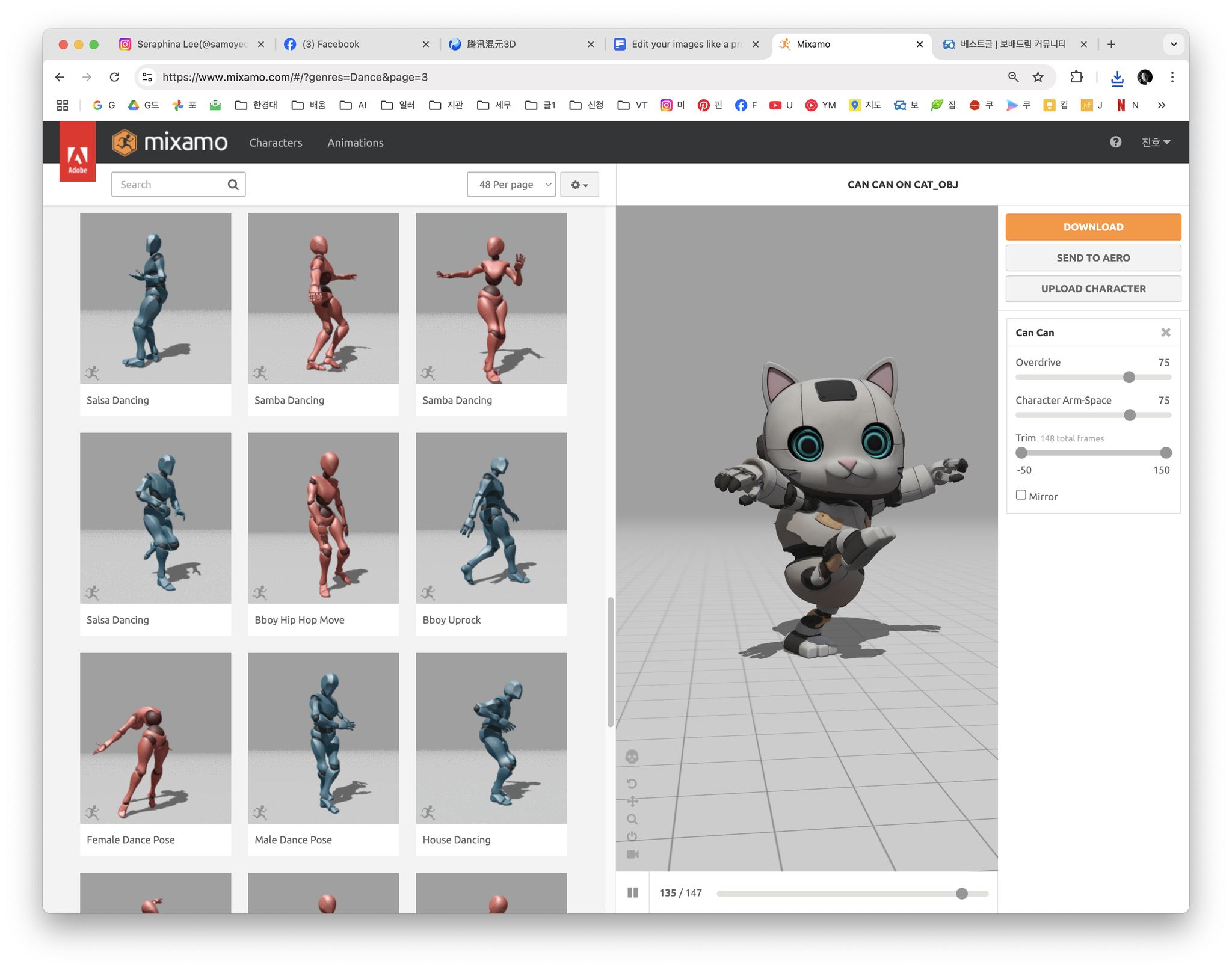The height and width of the screenshot is (970, 1232).
Task: Click the Mixamo logo
Action: 170,143
